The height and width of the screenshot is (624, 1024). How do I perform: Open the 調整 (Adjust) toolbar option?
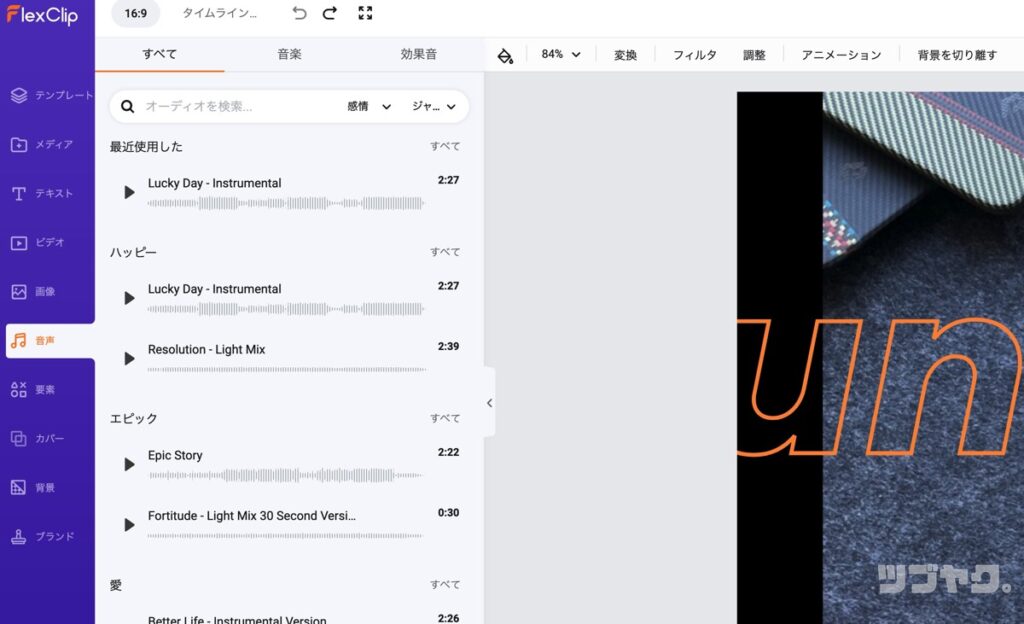point(754,55)
